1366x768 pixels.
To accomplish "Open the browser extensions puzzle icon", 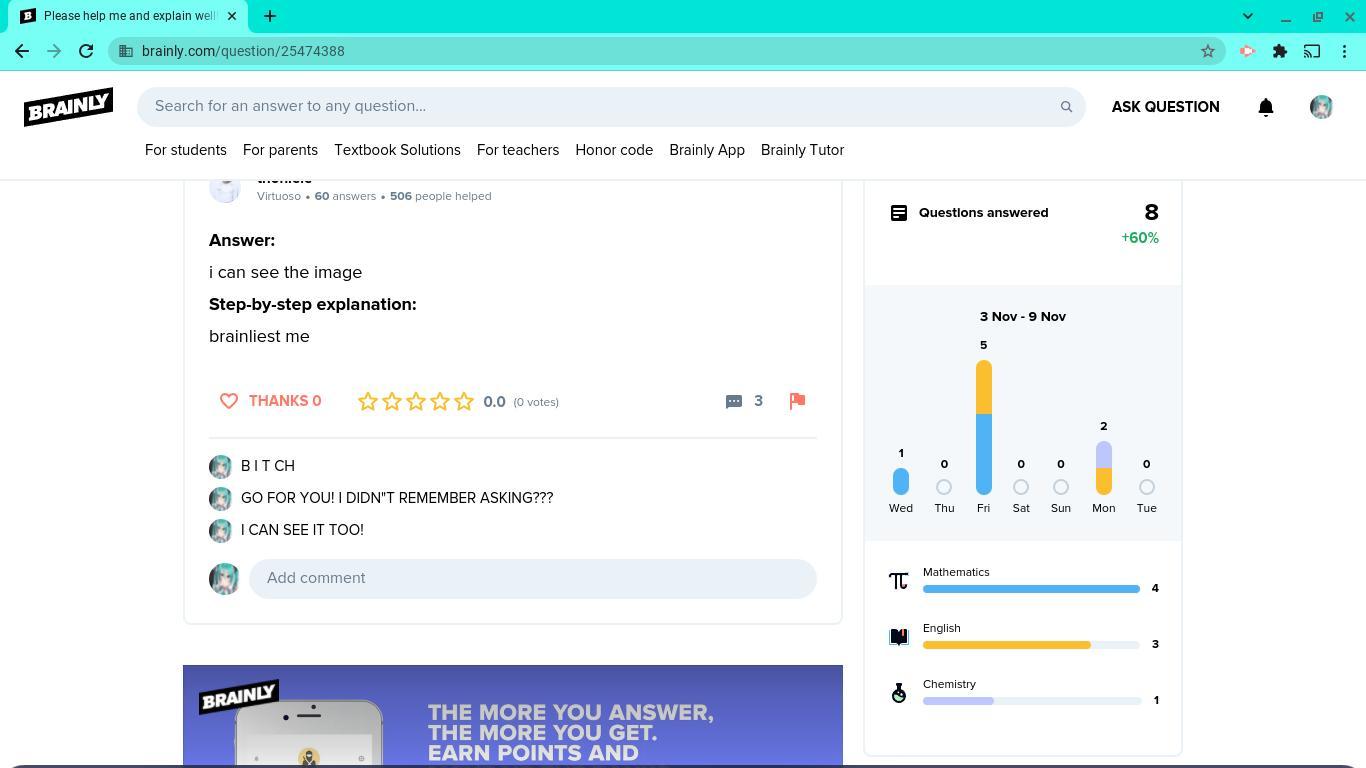I will click(x=1280, y=51).
